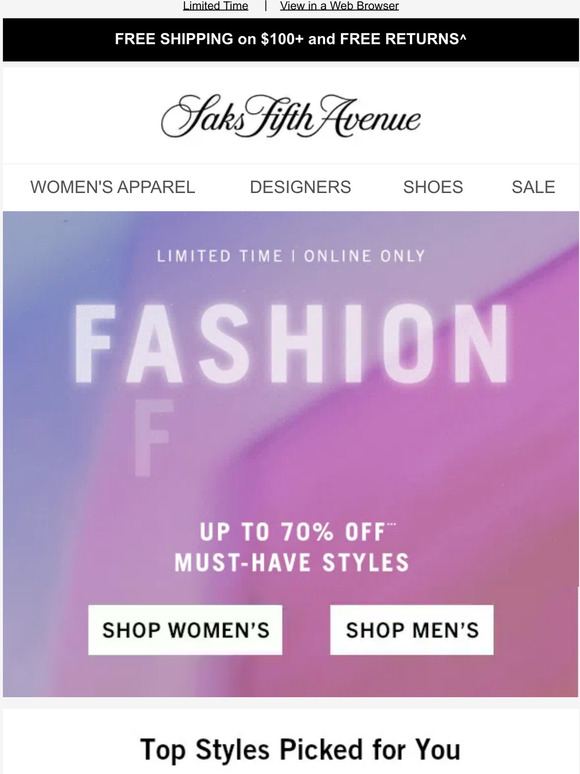
Task: Open the Designers menu item
Action: 300,187
